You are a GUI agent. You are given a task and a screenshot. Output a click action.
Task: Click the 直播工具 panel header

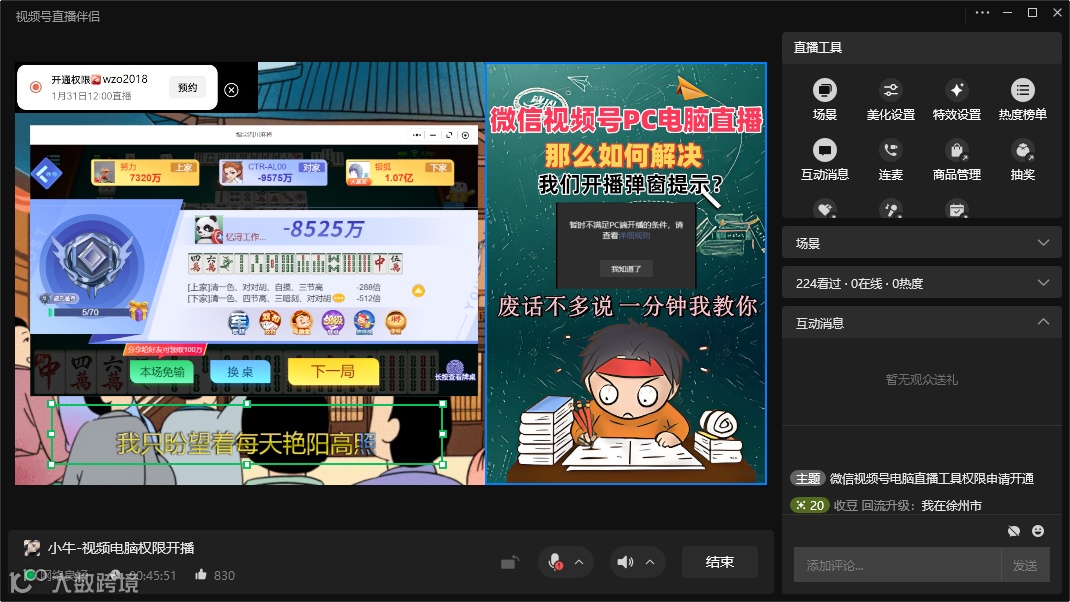point(921,48)
